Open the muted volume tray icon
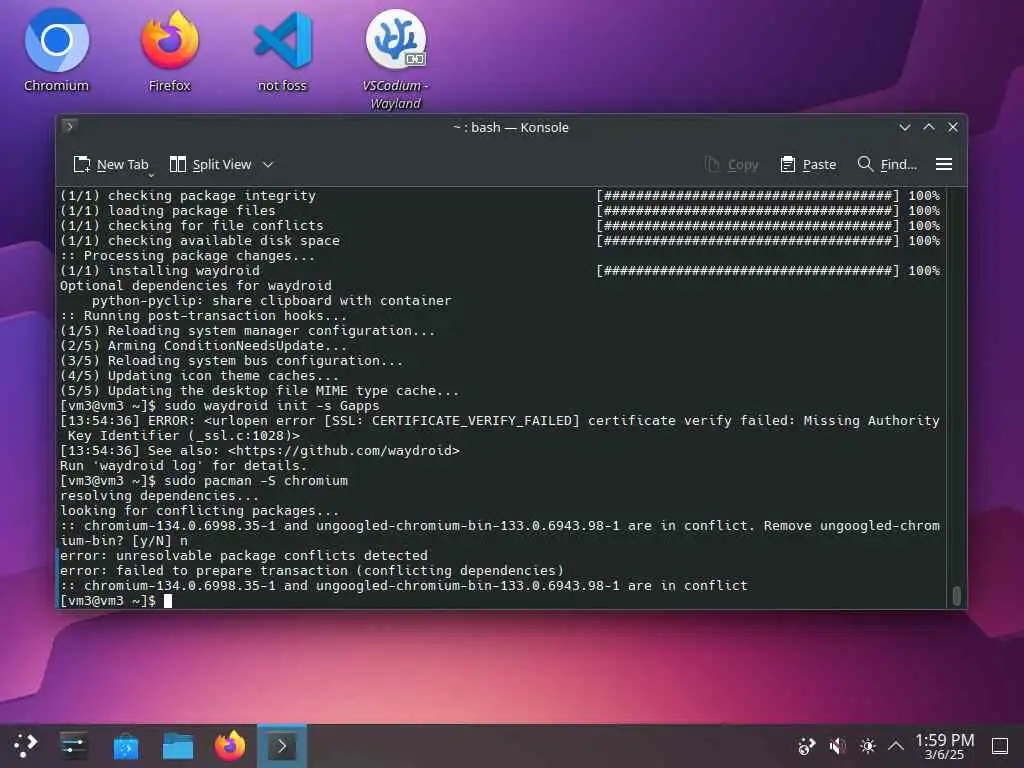This screenshot has width=1024, height=768. pos(837,746)
